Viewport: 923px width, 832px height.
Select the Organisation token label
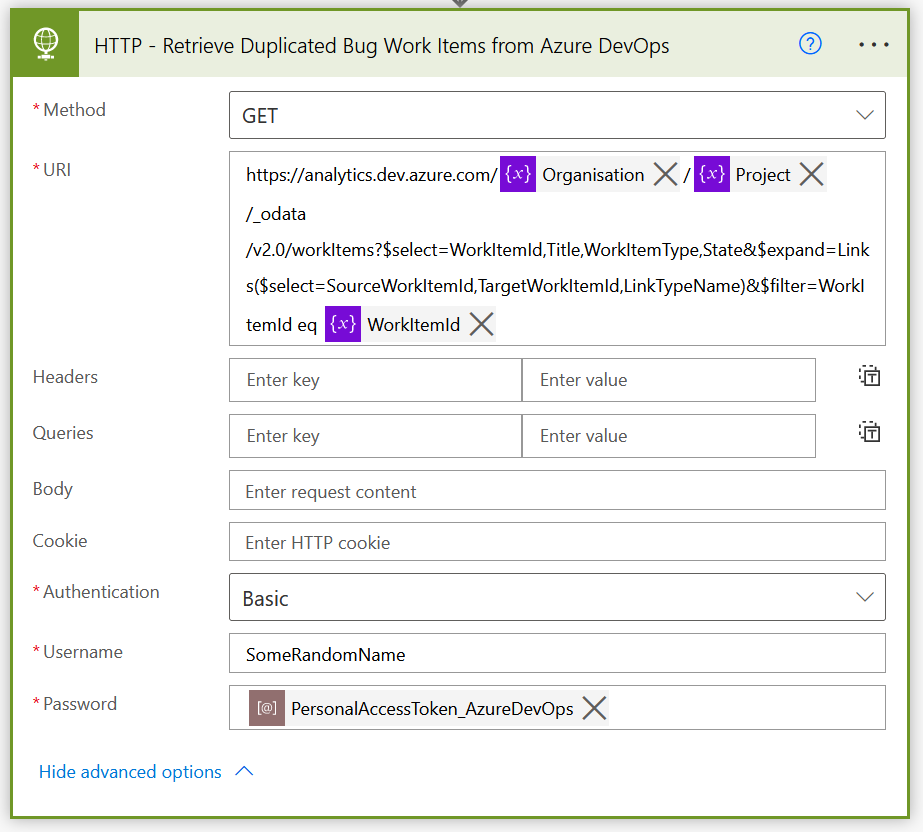tap(593, 175)
